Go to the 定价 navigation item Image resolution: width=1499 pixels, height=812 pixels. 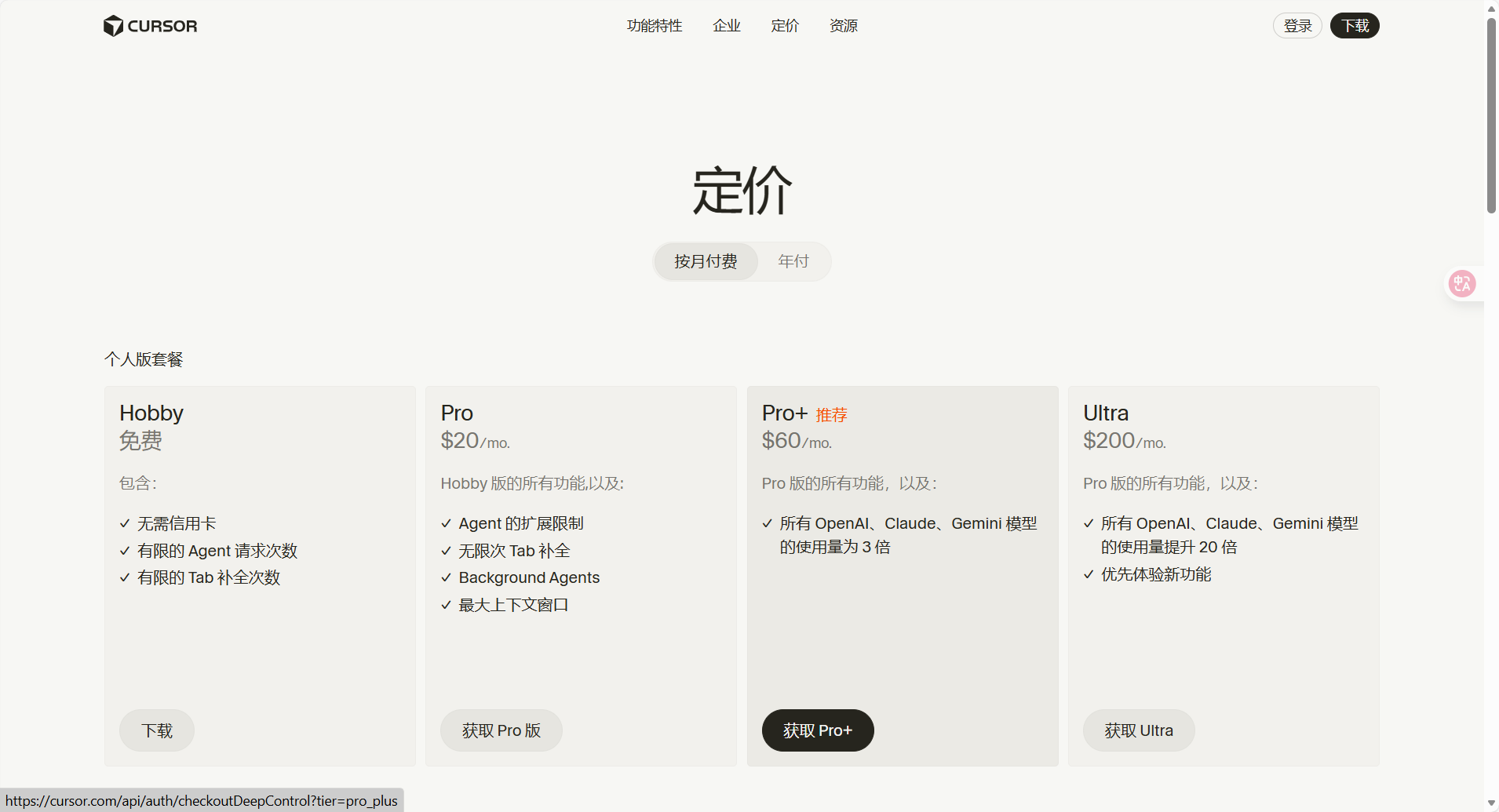[x=785, y=26]
